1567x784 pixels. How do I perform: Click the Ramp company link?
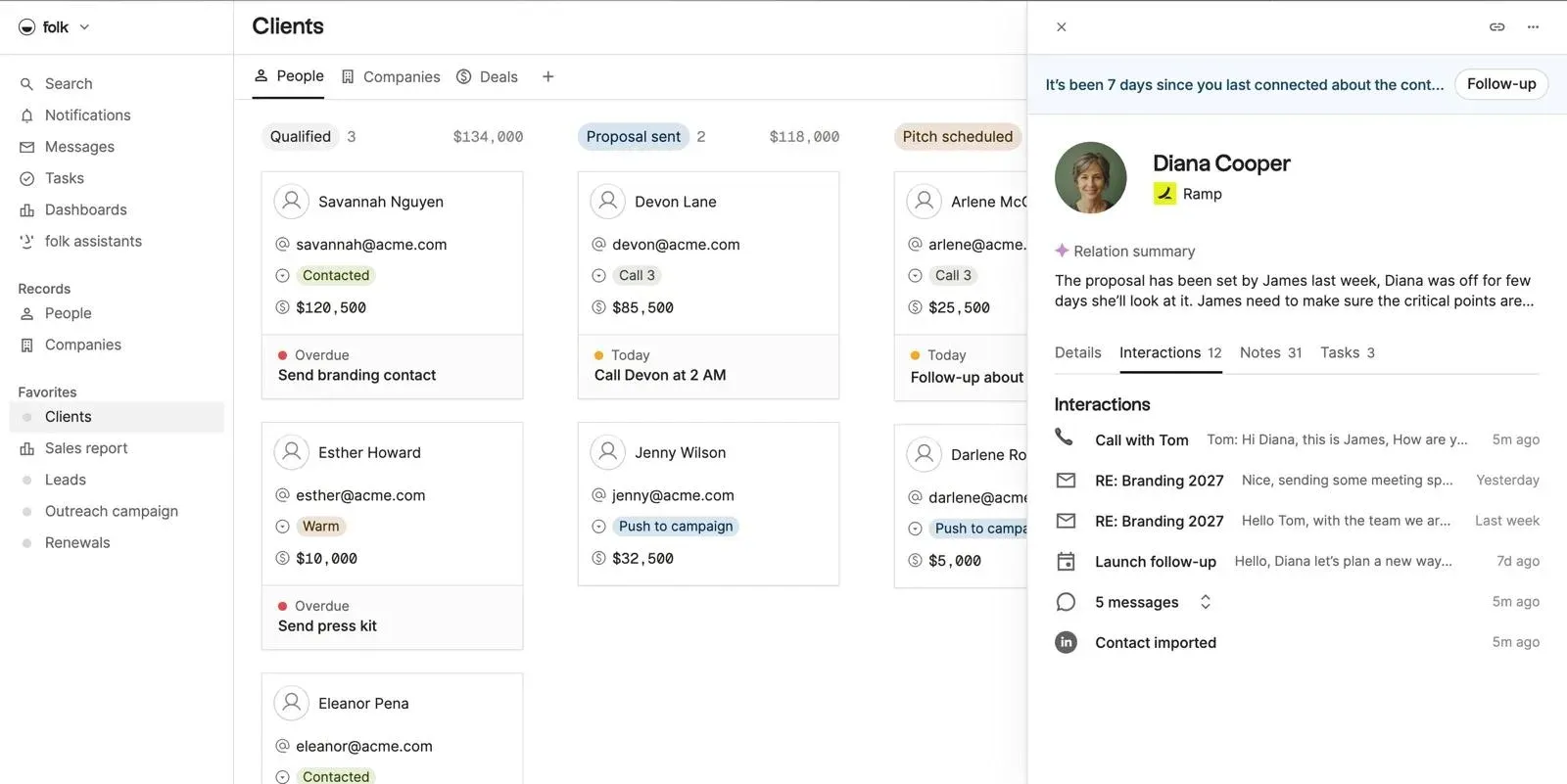click(x=1188, y=194)
